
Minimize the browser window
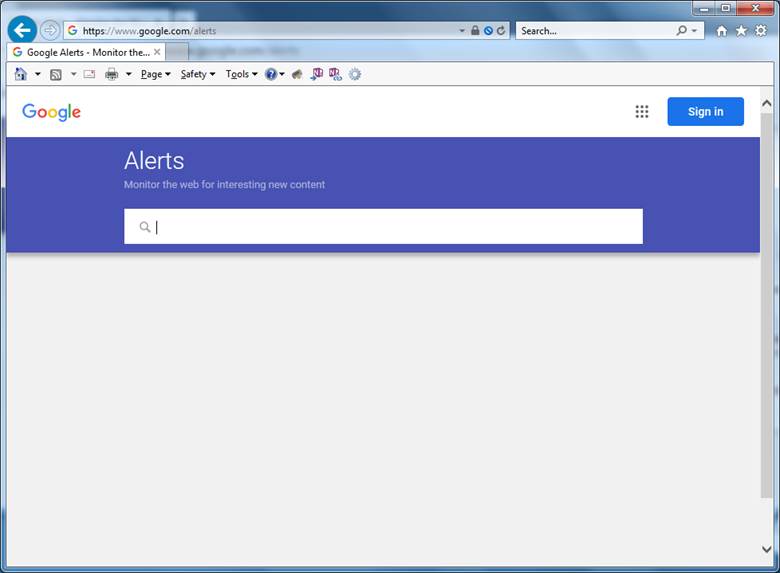coord(703,8)
